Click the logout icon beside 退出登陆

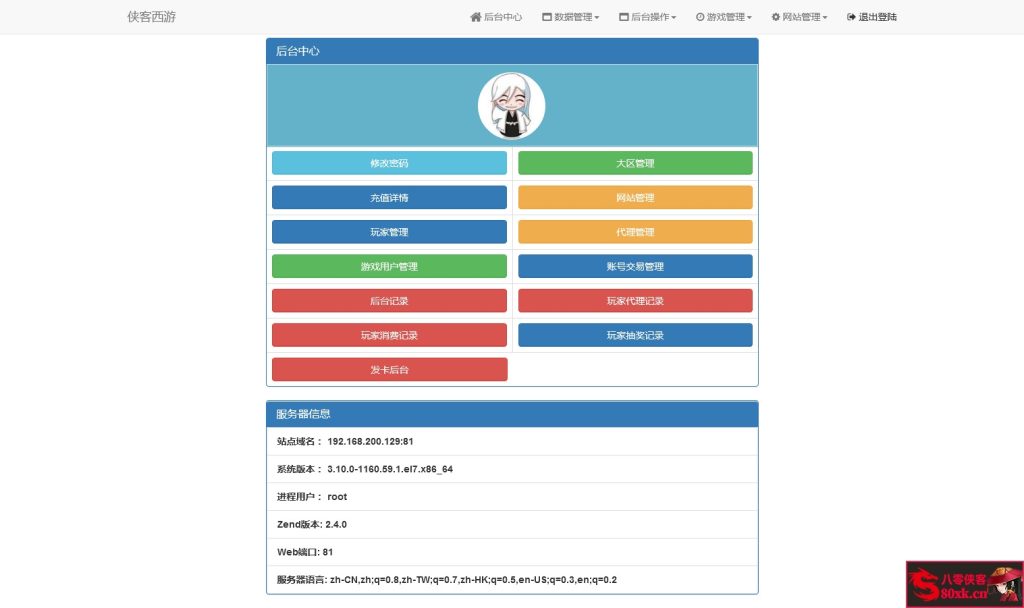[849, 17]
